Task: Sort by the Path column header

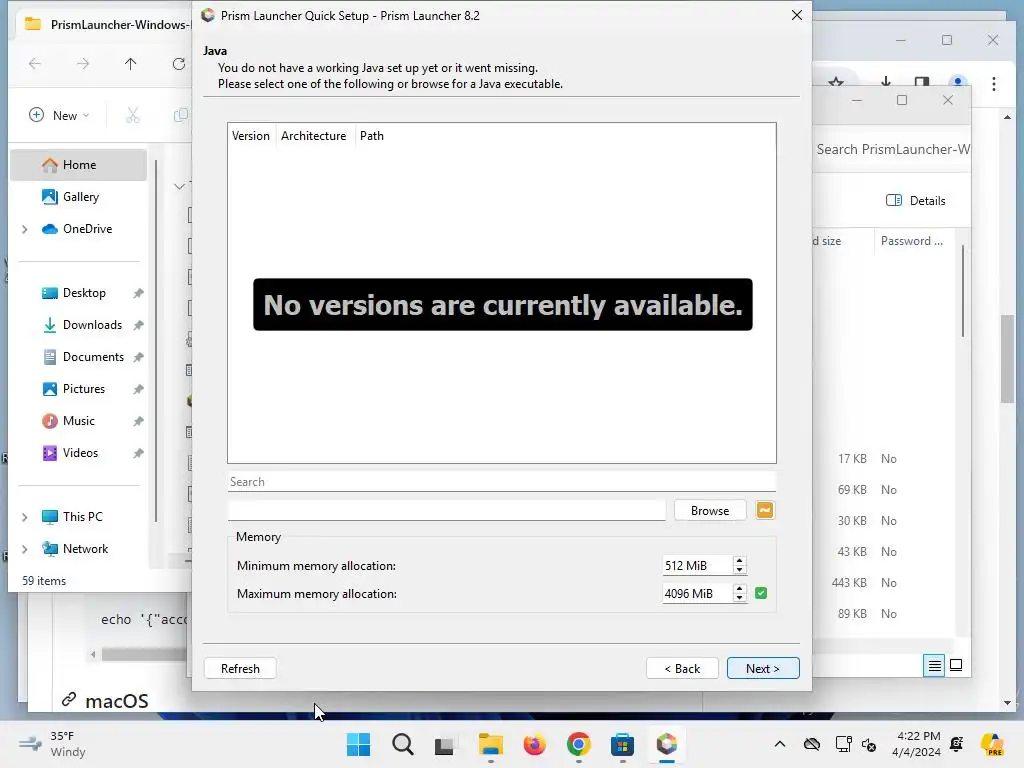Action: coord(372,136)
